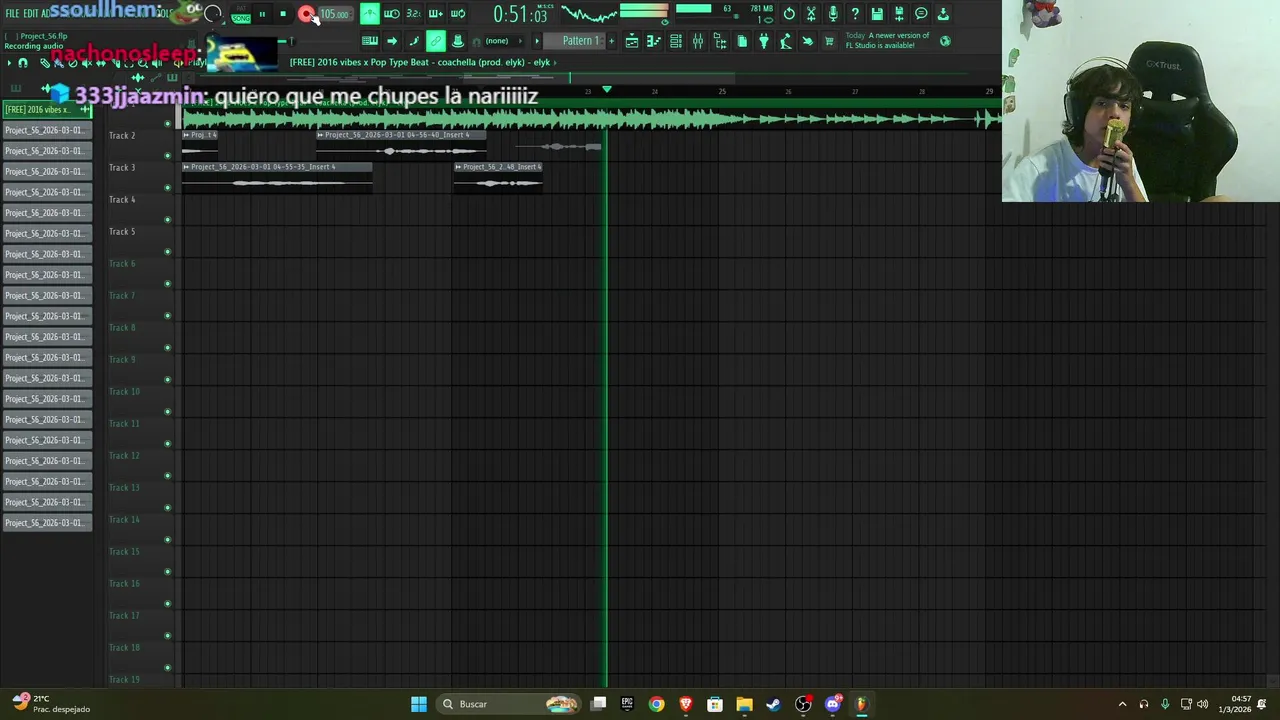Open the project picker icon
Image resolution: width=1280 pixels, height=720 pixels.
click(742, 41)
